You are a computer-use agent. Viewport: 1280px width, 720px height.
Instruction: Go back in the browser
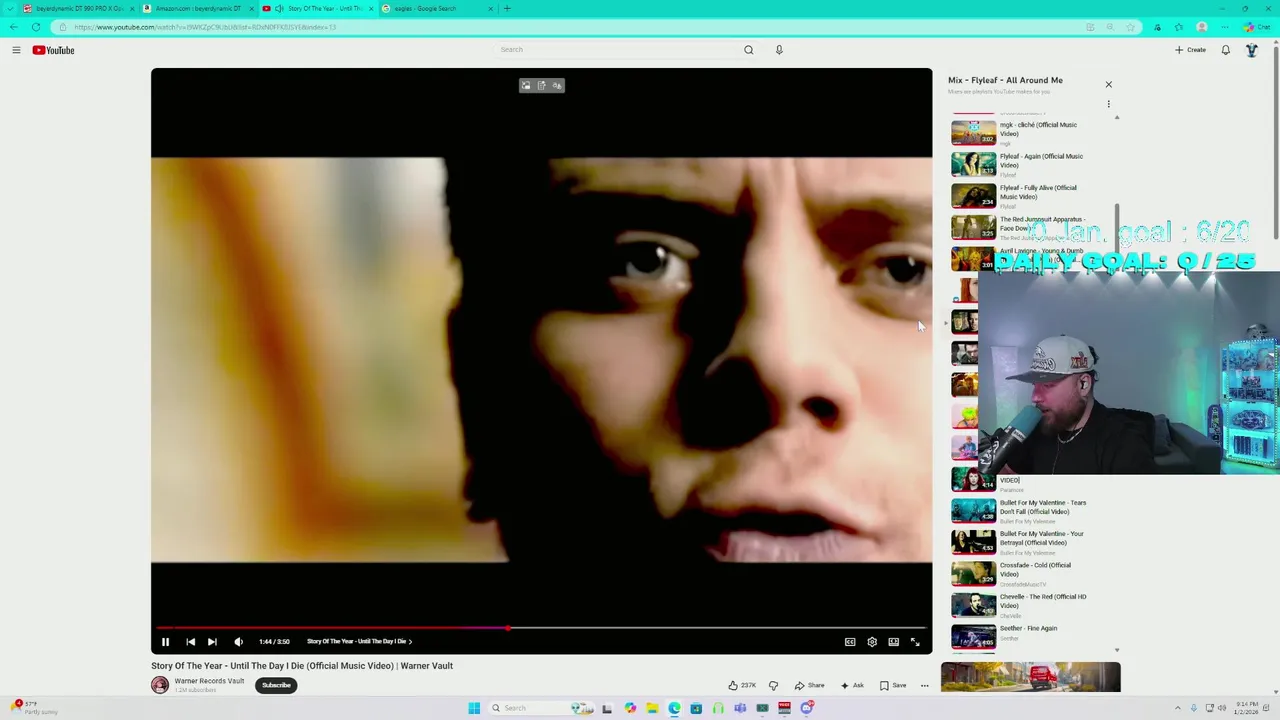[13, 27]
